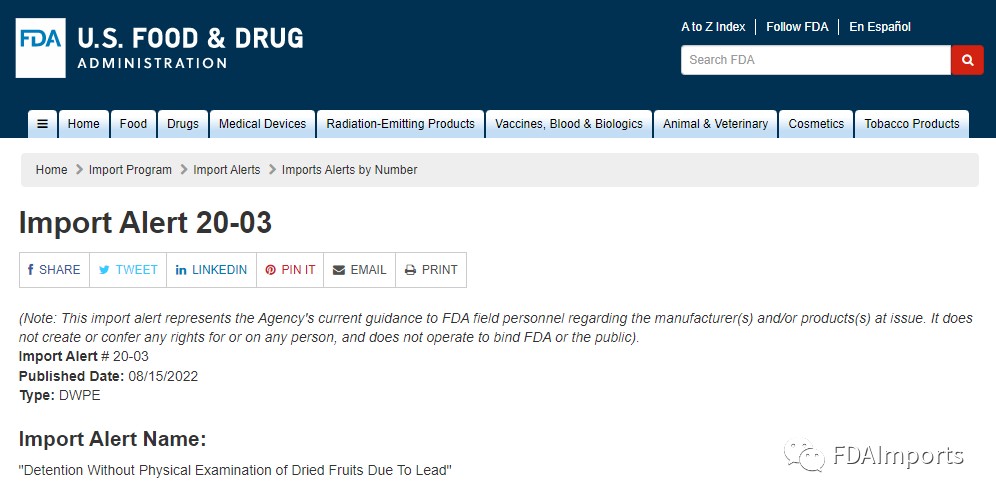996x501 pixels.
Task: Share the alert on LinkedIn
Action: [x=211, y=270]
